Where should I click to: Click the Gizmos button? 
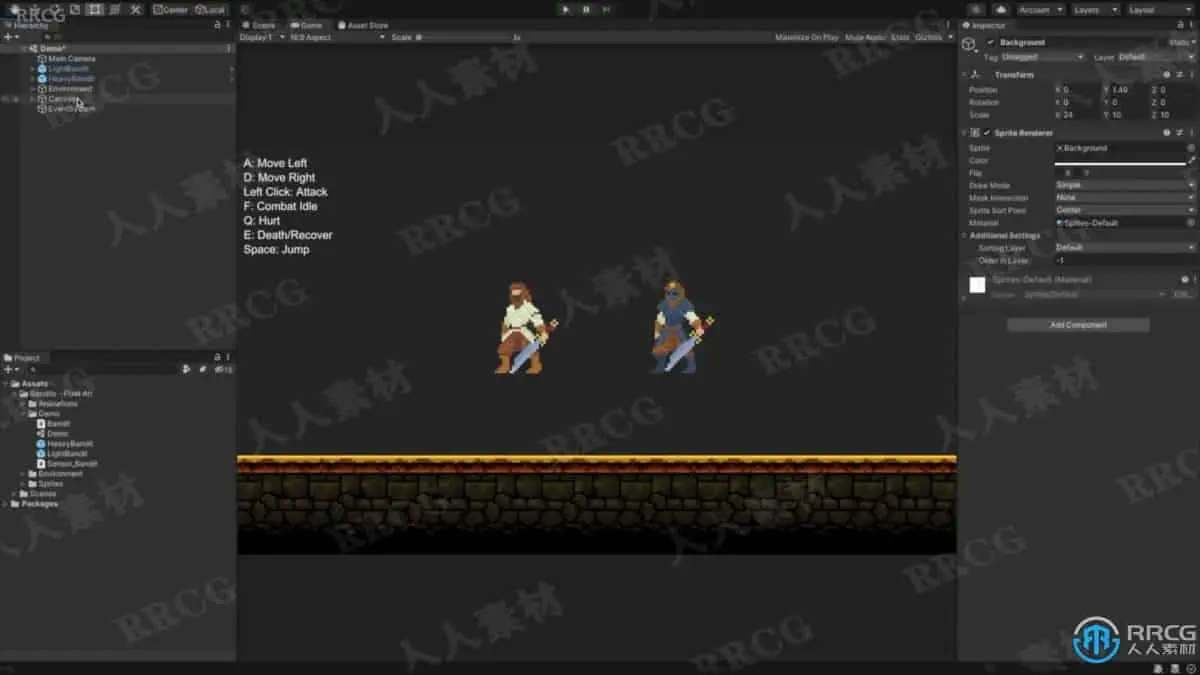929,37
